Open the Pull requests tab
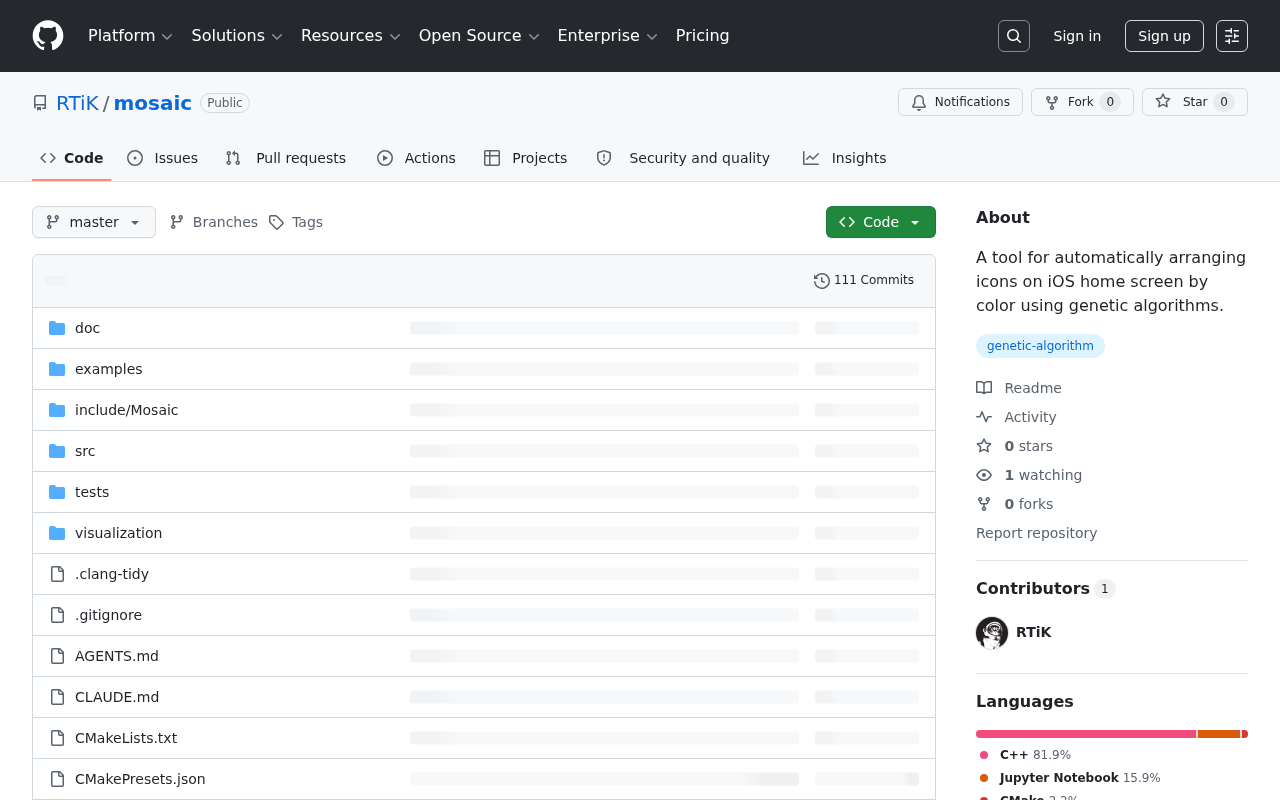This screenshot has height=800, width=1280. coord(286,158)
